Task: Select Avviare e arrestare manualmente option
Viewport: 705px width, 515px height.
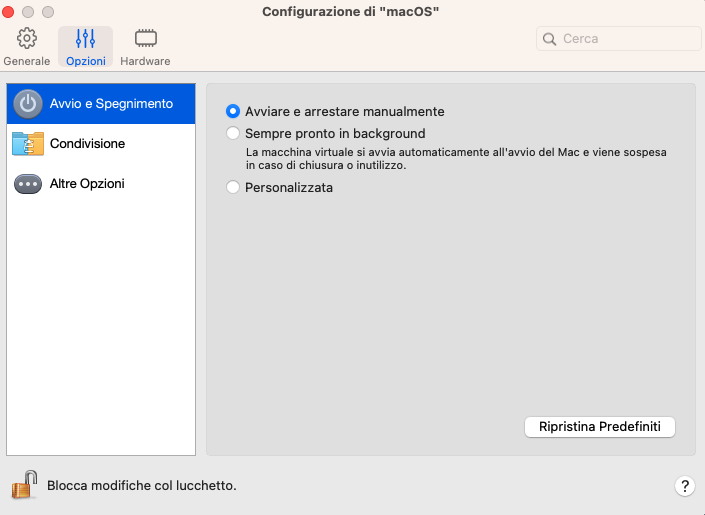Action: (233, 112)
